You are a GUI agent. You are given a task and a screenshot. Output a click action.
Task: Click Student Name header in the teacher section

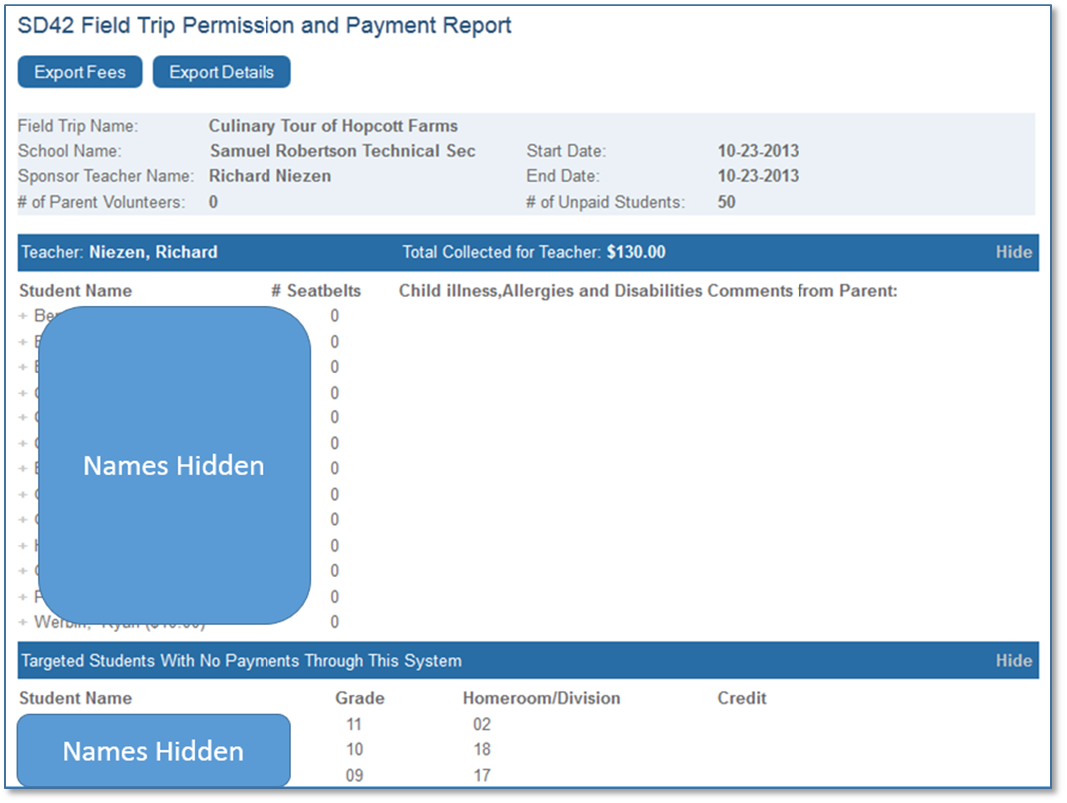click(75, 291)
